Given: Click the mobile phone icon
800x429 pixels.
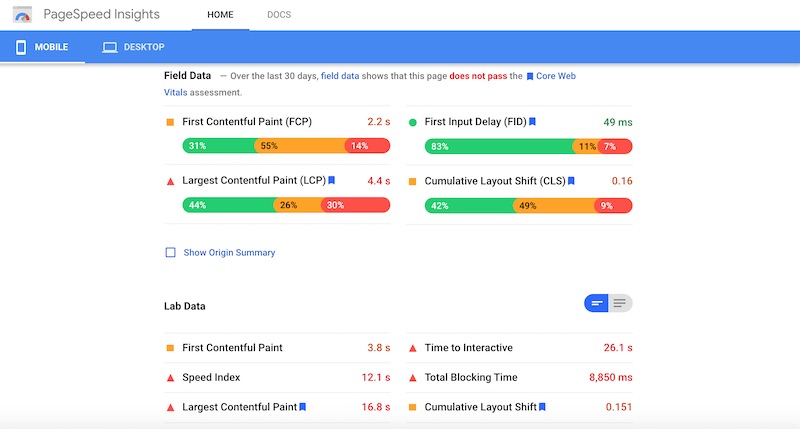Looking at the screenshot, I should pyautogui.click(x=21, y=47).
